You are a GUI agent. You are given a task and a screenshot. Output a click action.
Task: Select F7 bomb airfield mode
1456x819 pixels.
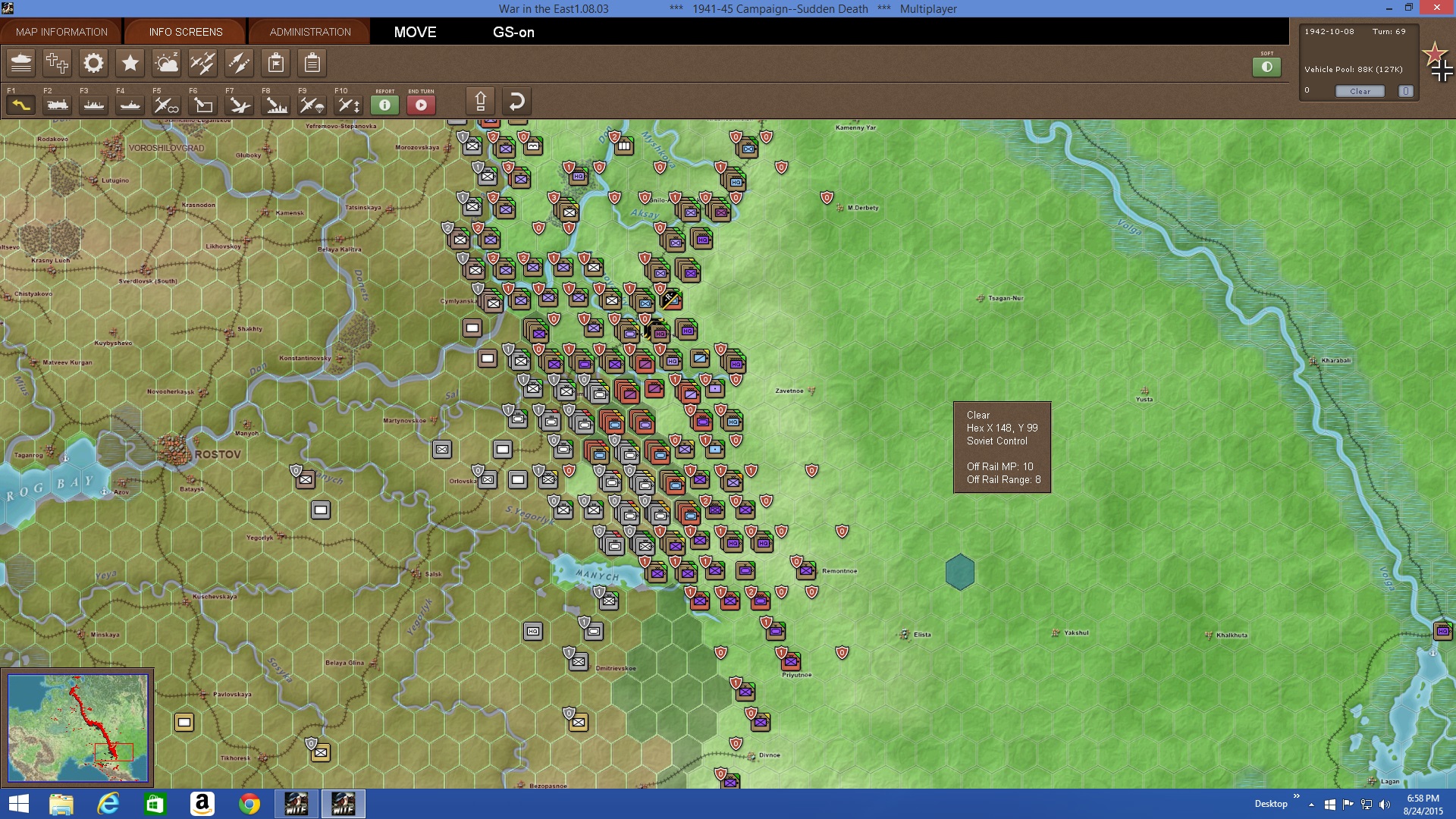(240, 105)
